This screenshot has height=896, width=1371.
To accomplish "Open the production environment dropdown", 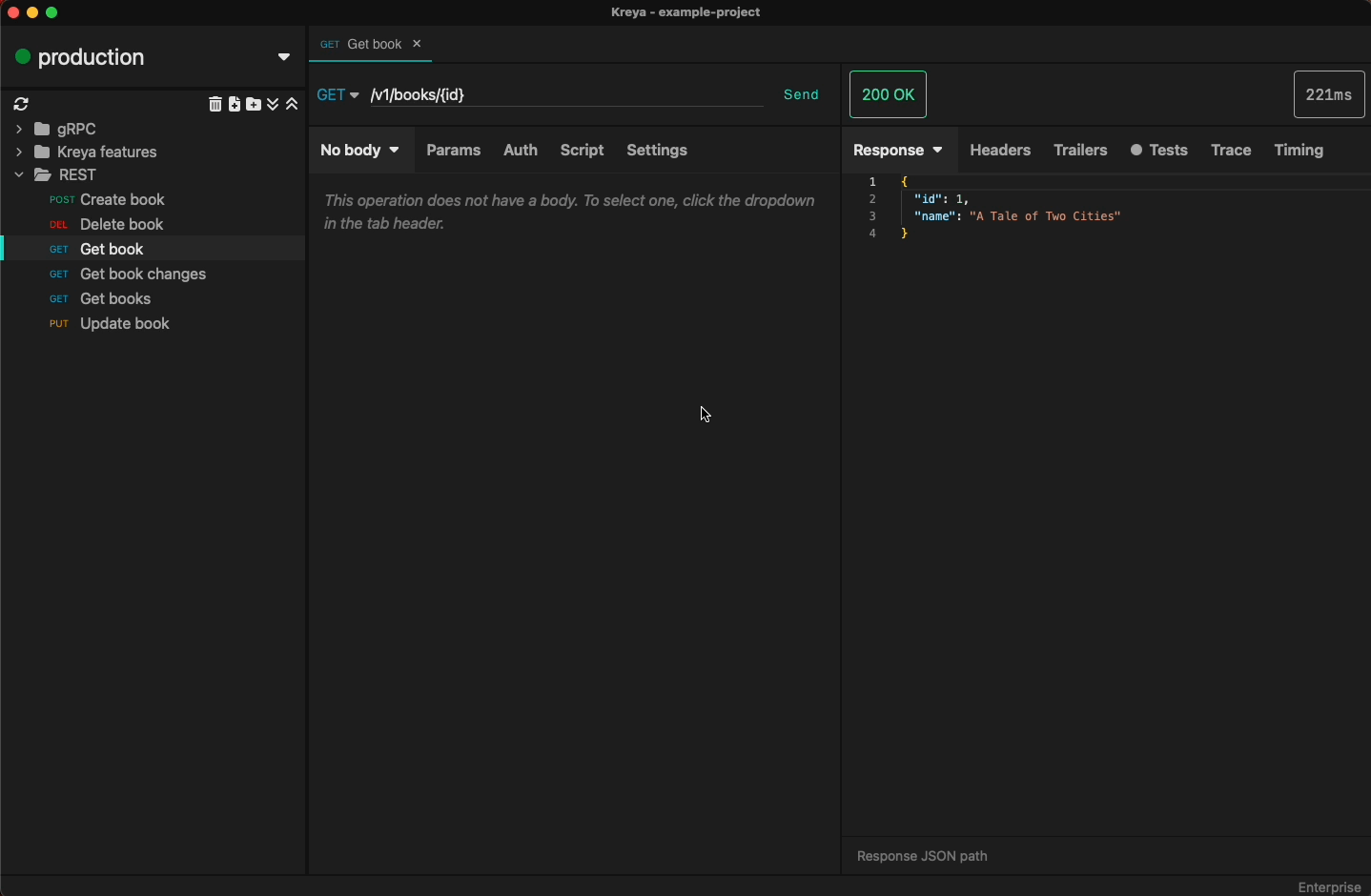I will click(284, 58).
